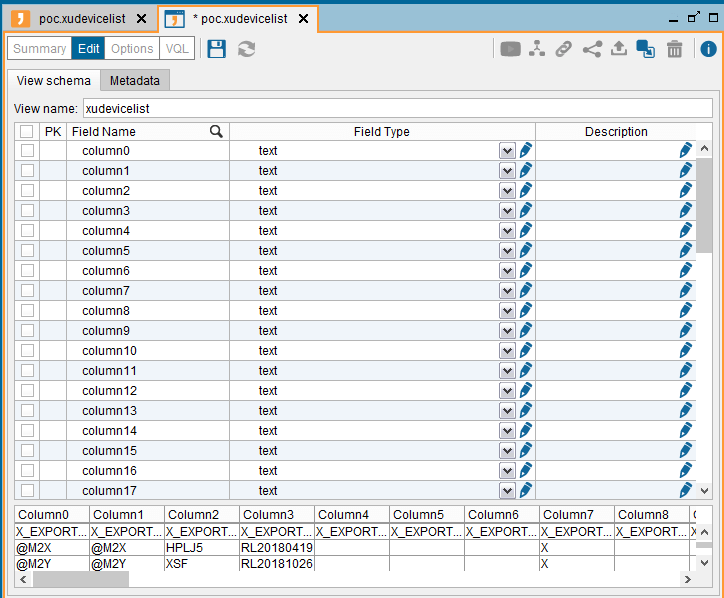Click the schema table scrollbar up arrow
The height and width of the screenshot is (598, 724).
point(704,148)
